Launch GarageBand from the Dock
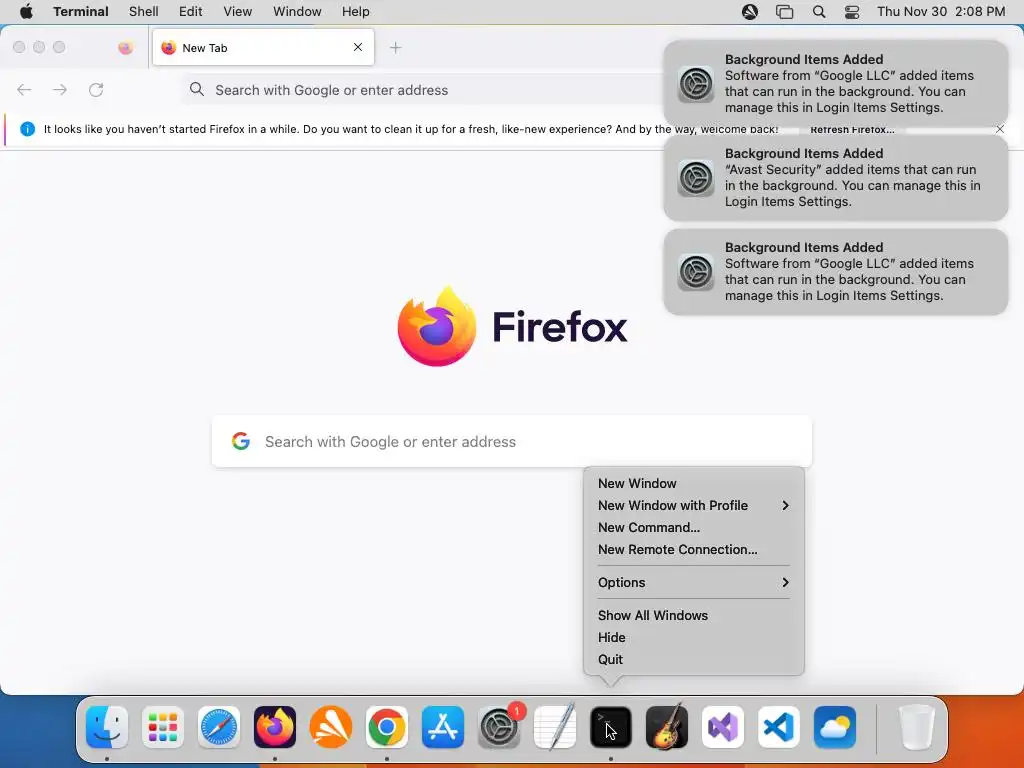Image resolution: width=1024 pixels, height=768 pixels. click(667, 727)
